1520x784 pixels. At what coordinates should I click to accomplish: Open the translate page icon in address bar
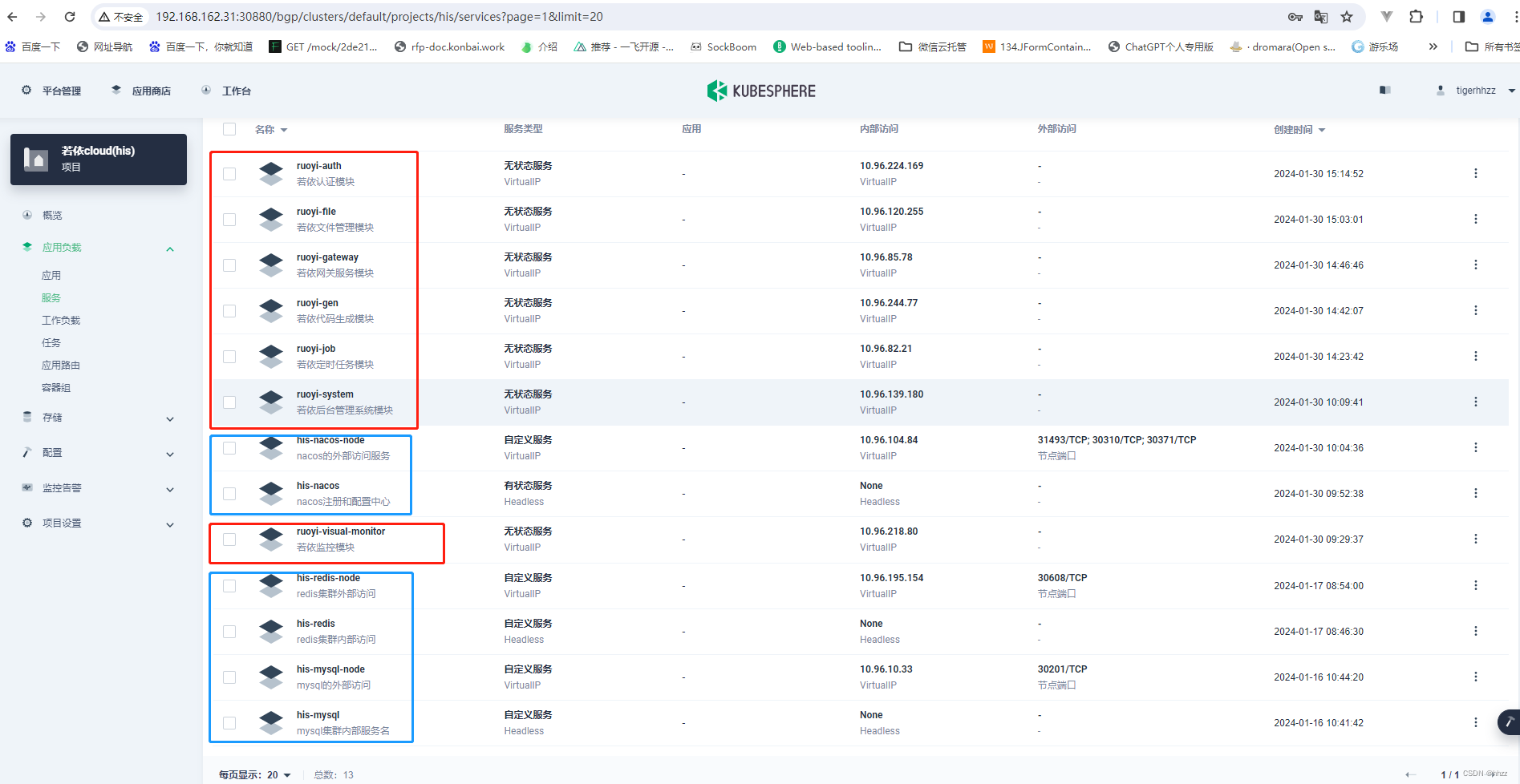(1321, 17)
